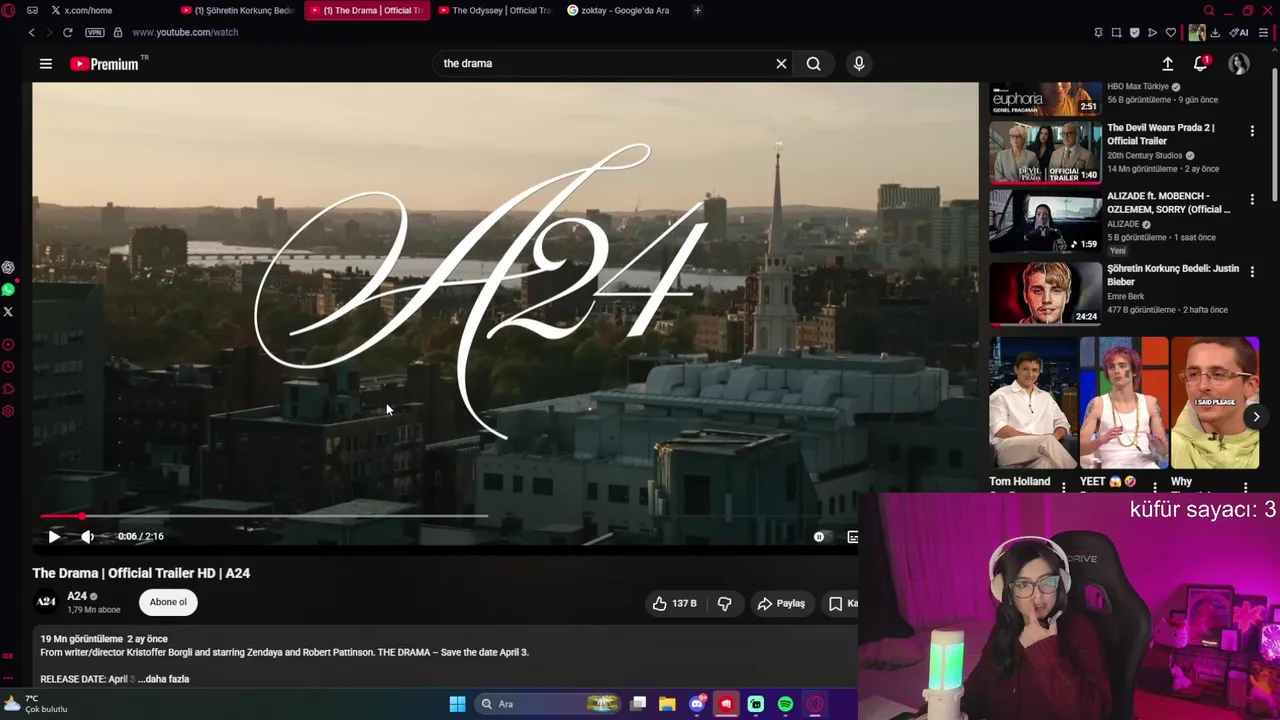Open X/Twitter in the Opera sidebar
The width and height of the screenshot is (1280, 720).
[8, 312]
